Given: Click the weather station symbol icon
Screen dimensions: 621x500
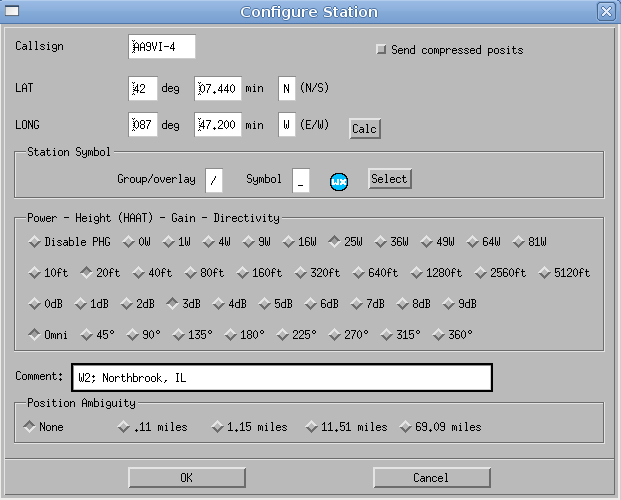Looking at the screenshot, I should click(339, 180).
